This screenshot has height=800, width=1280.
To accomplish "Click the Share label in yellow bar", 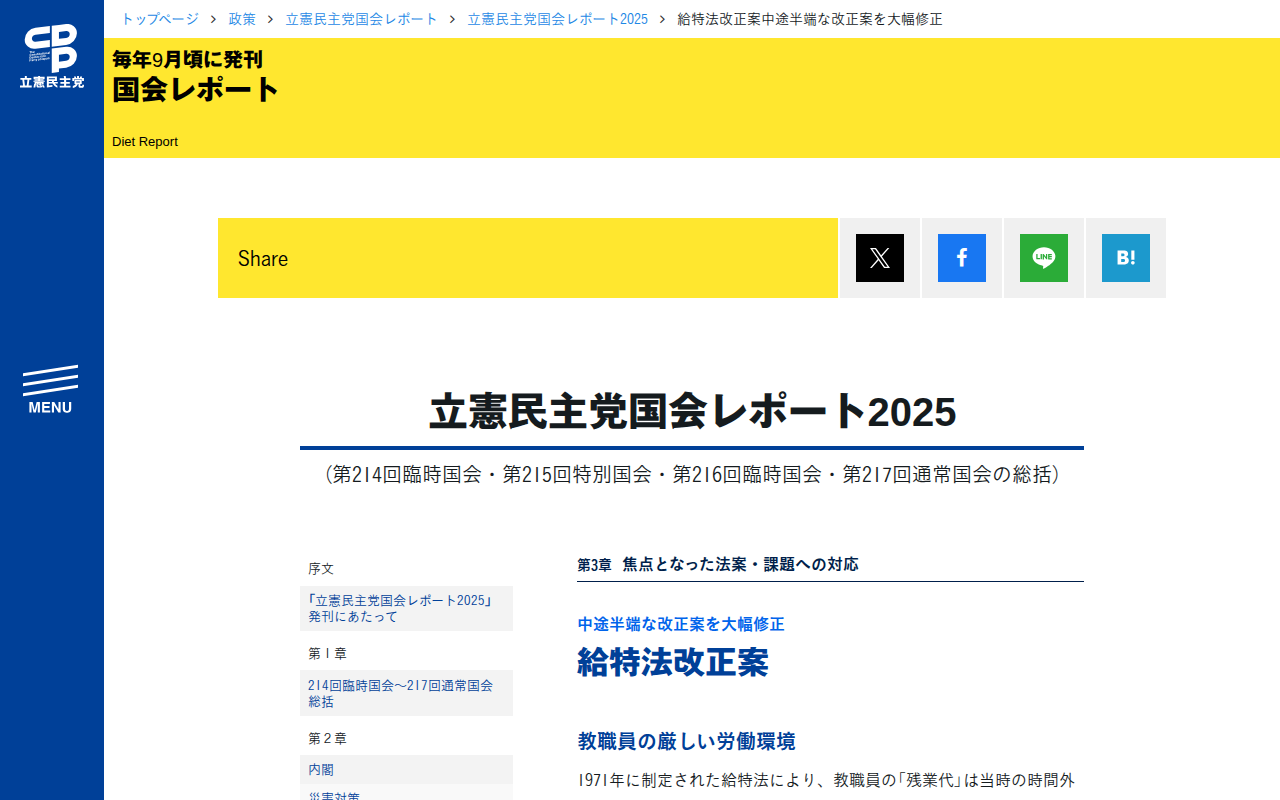I will pos(263,258).
